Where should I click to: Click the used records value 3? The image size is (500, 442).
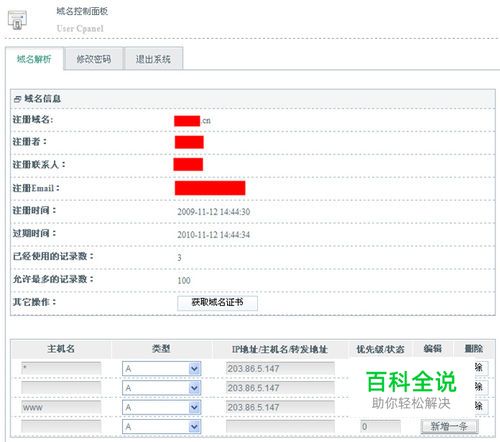179,258
